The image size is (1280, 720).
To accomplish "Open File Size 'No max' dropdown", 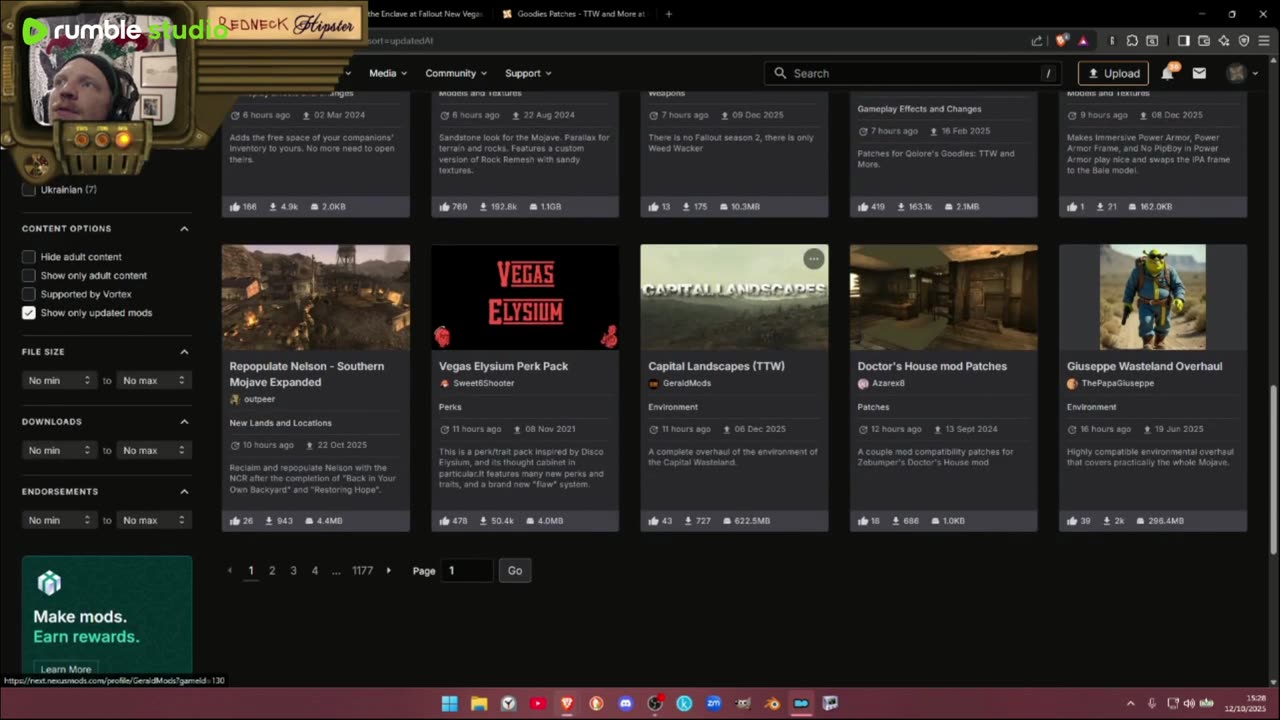I will pyautogui.click(x=153, y=380).
